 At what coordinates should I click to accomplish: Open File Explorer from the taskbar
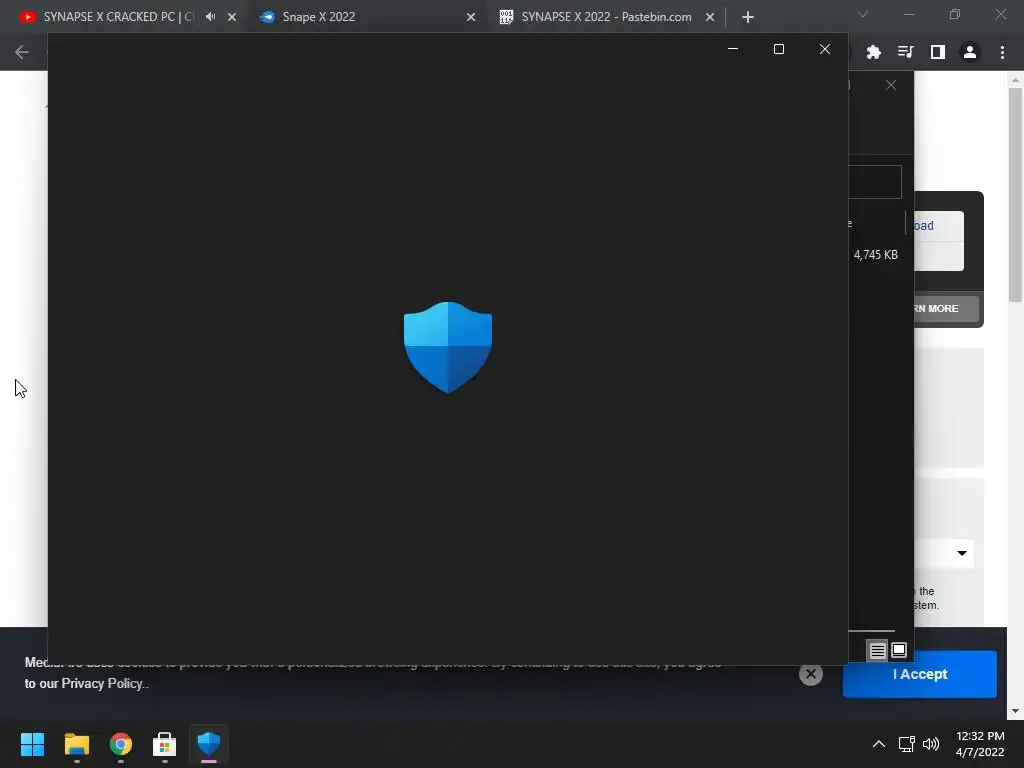(x=76, y=744)
